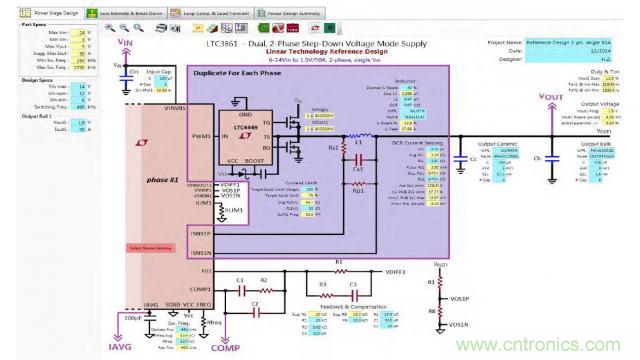Click the Vin min field in Design Specs
Viewport: 640px width, 360px height.
78,100
